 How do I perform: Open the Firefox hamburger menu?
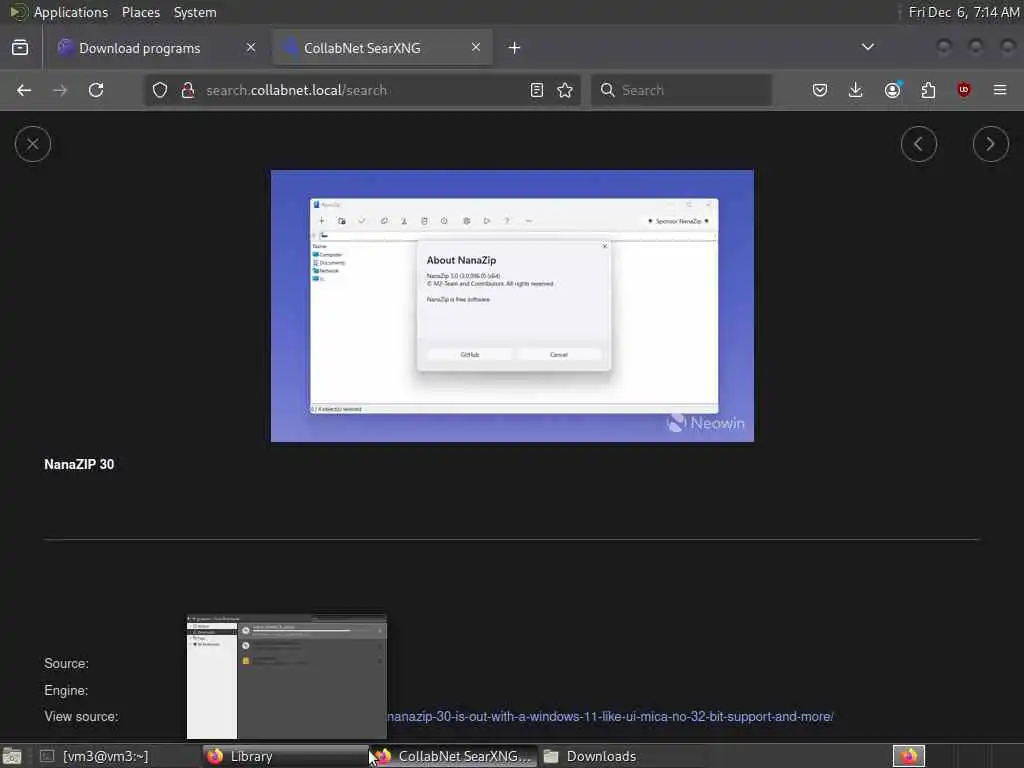click(1000, 90)
